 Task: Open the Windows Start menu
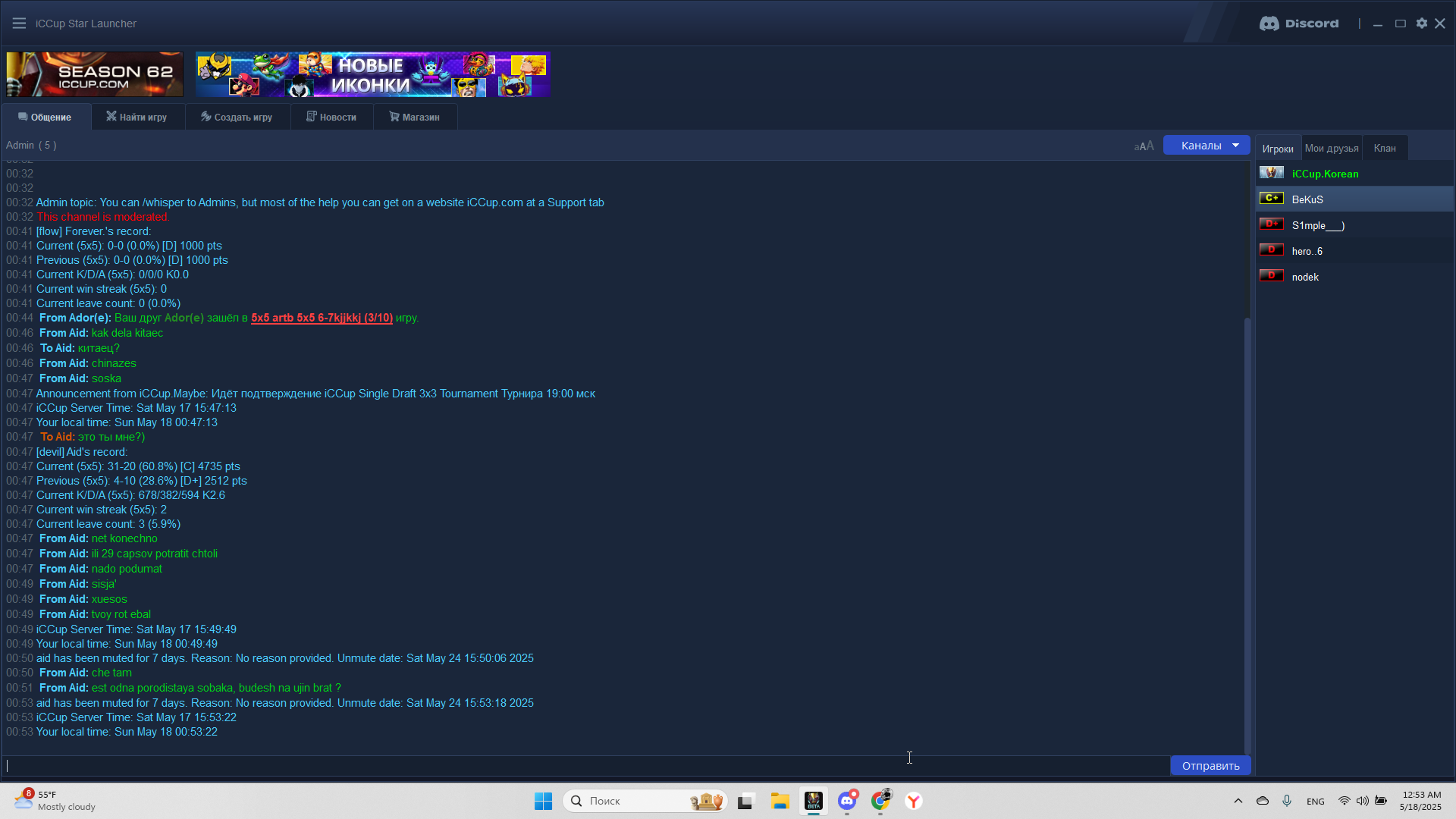(x=543, y=801)
